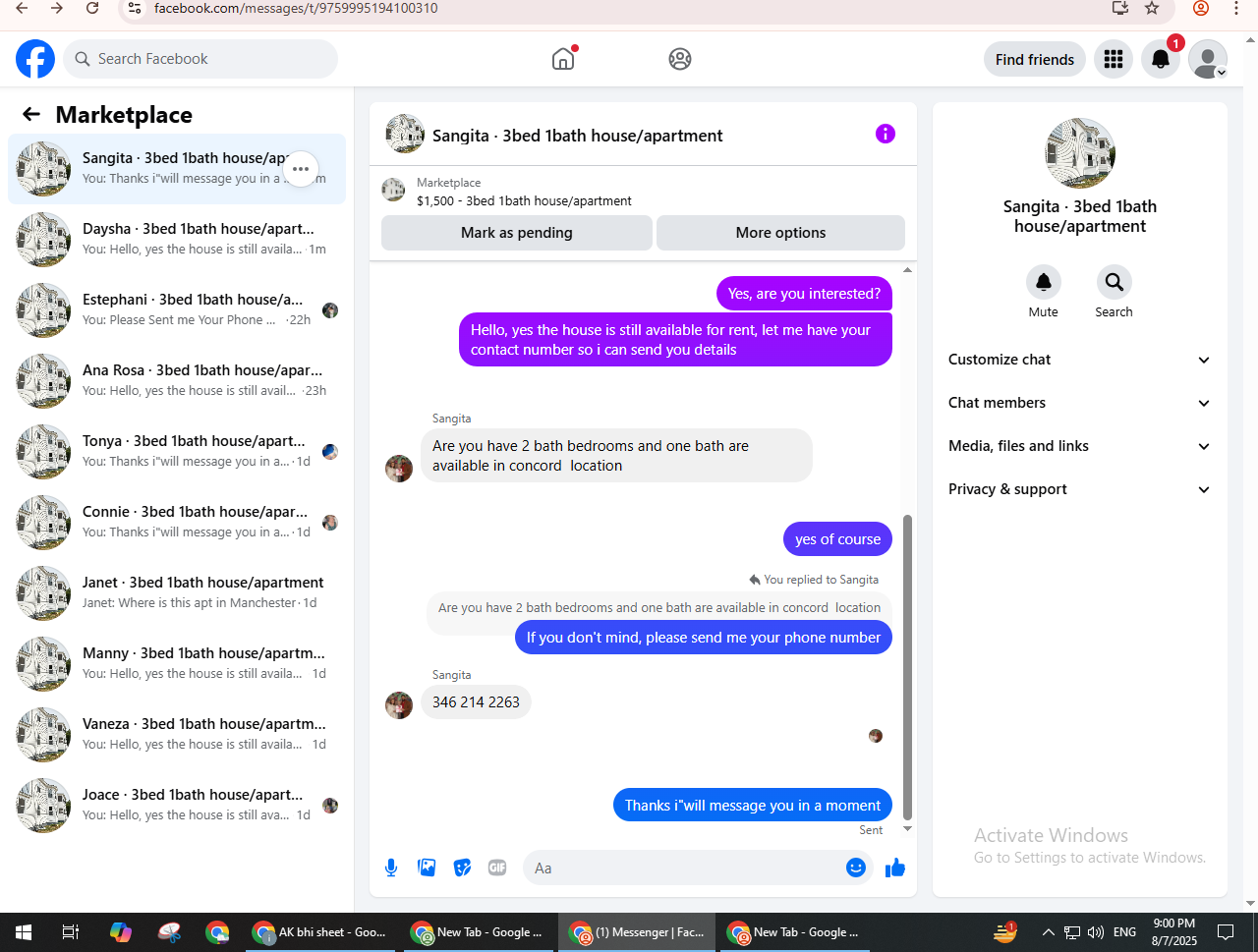Open Chrome profile icon
1258x952 pixels.
tap(1201, 8)
